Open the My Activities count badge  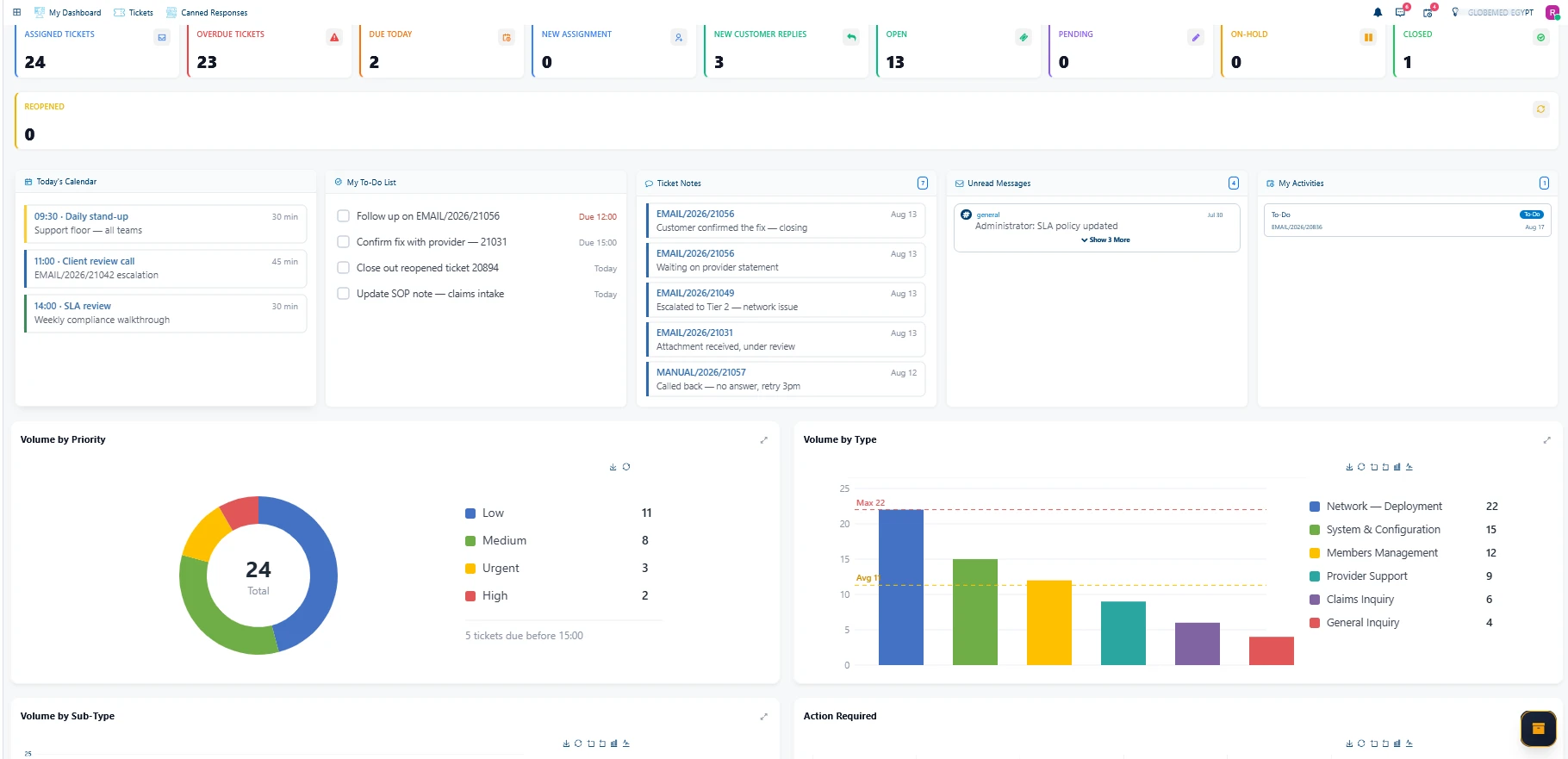coord(1544,184)
